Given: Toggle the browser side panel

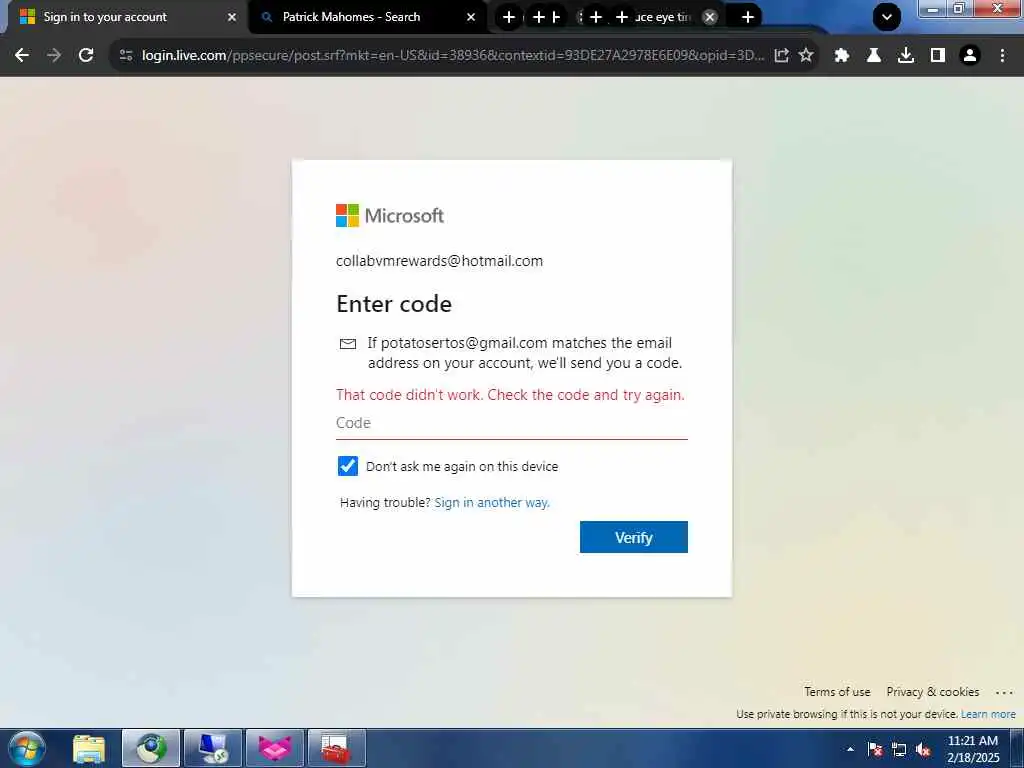Looking at the screenshot, I should click(x=938, y=56).
